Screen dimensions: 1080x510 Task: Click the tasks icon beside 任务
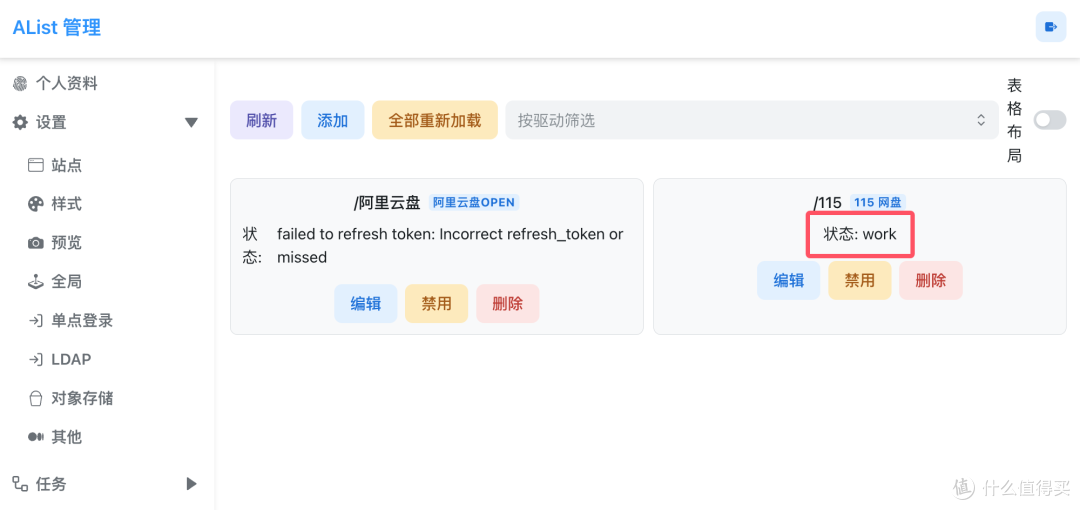click(20, 484)
